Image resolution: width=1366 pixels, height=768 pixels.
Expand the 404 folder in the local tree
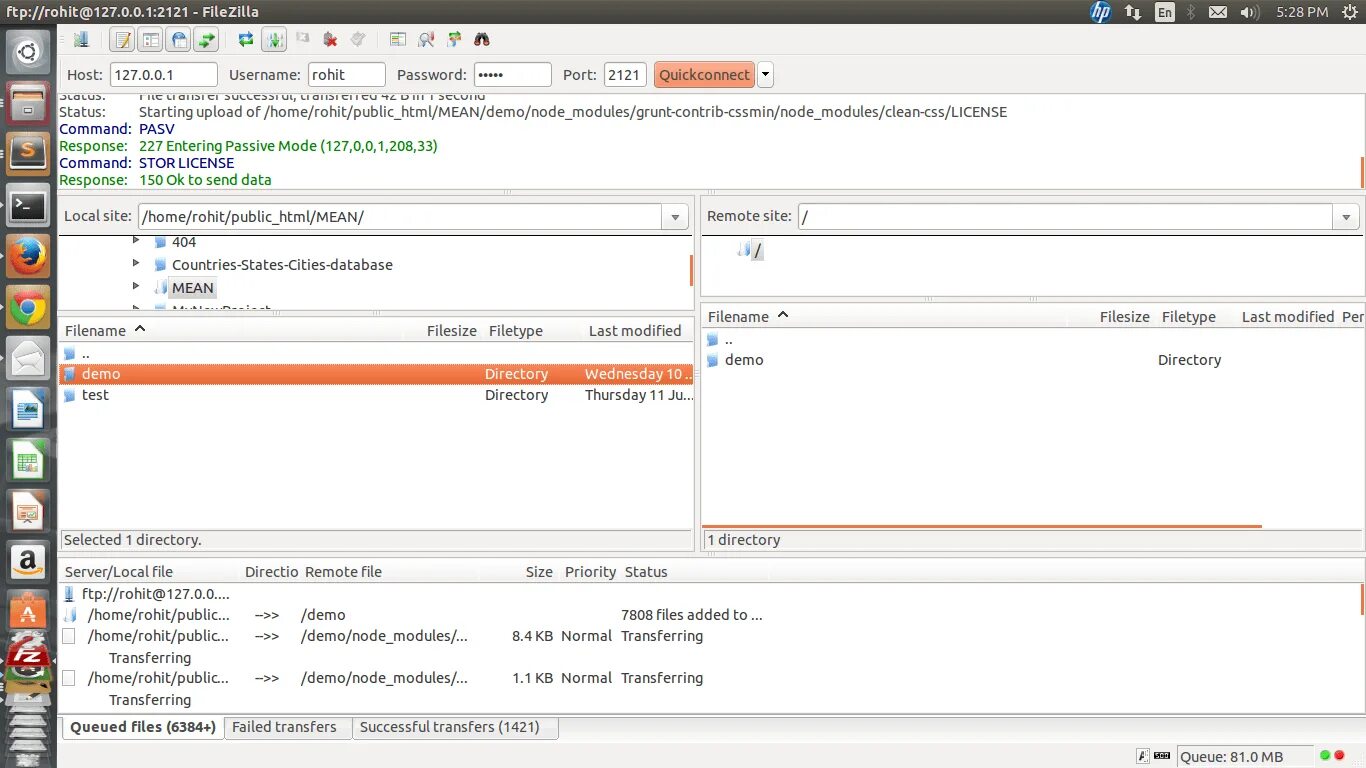pyautogui.click(x=136, y=241)
